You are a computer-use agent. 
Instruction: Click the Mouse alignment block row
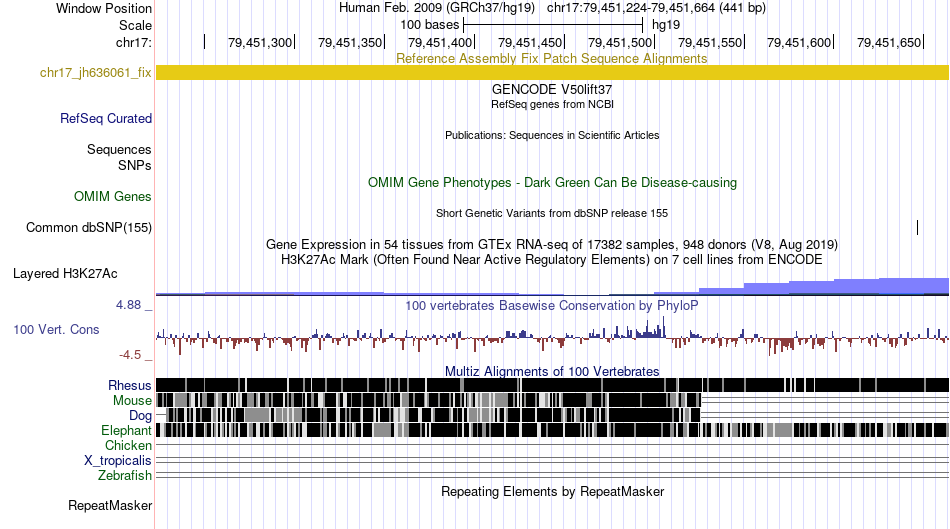click(552, 400)
